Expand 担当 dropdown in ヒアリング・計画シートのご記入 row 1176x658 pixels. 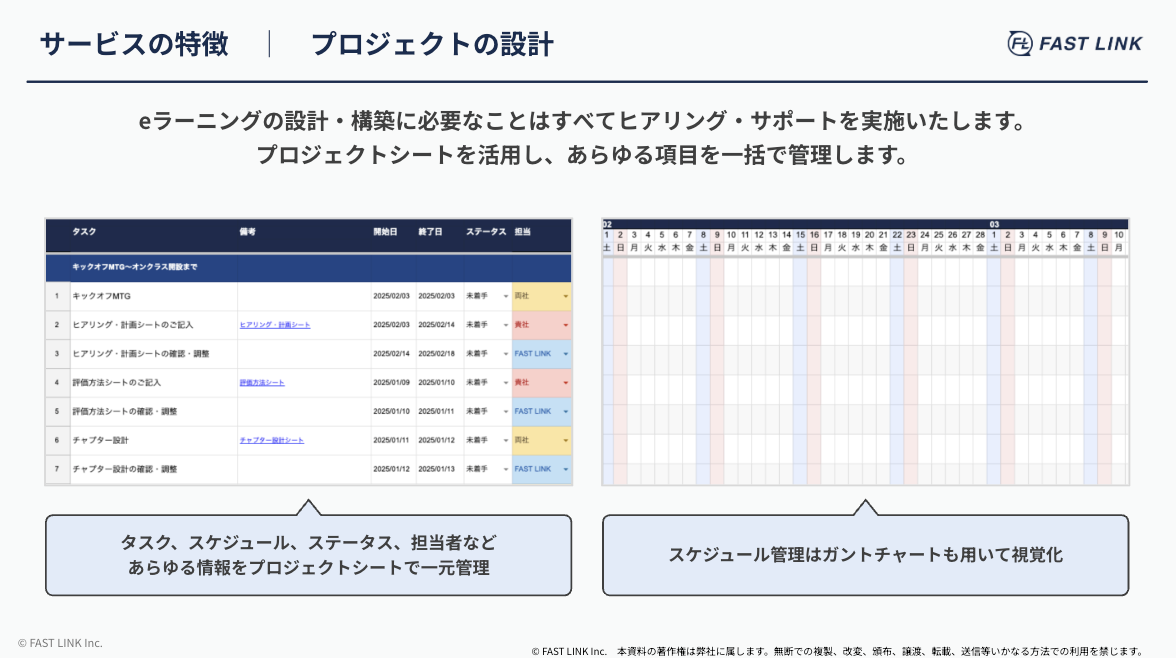coord(566,325)
